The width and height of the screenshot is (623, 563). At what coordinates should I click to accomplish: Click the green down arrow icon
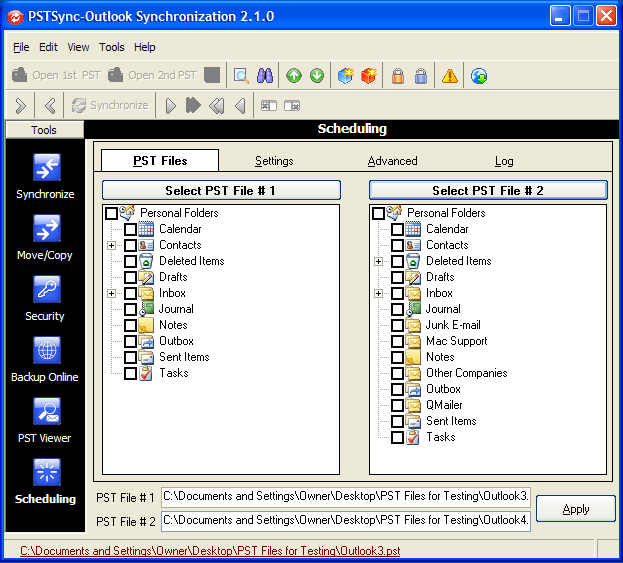pos(317,75)
